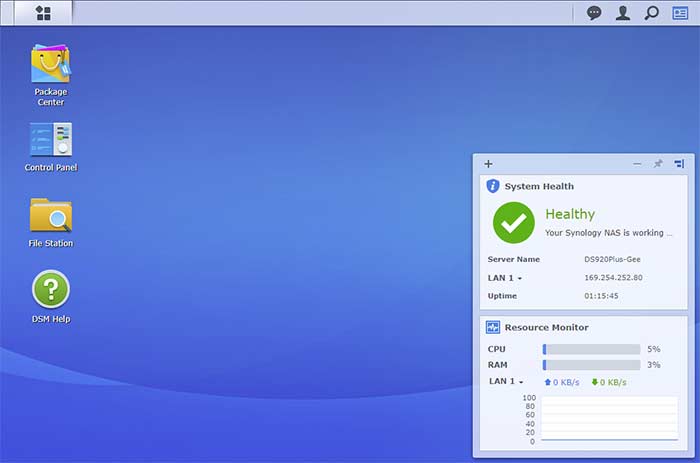Launch Control Panel from desktop
Viewport: 700px width, 463px height.
[x=51, y=147]
